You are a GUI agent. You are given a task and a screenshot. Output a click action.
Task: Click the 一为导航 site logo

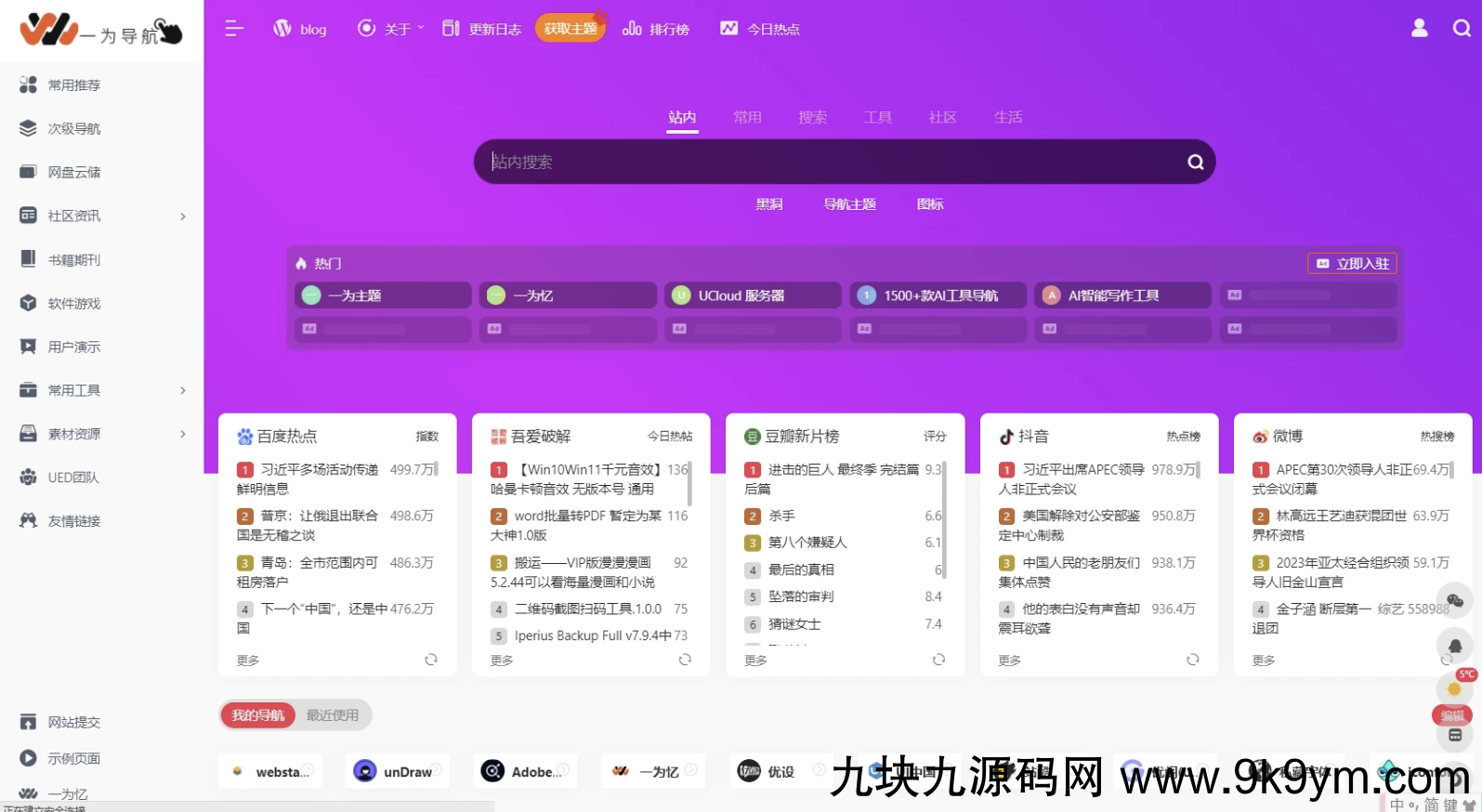[x=101, y=31]
